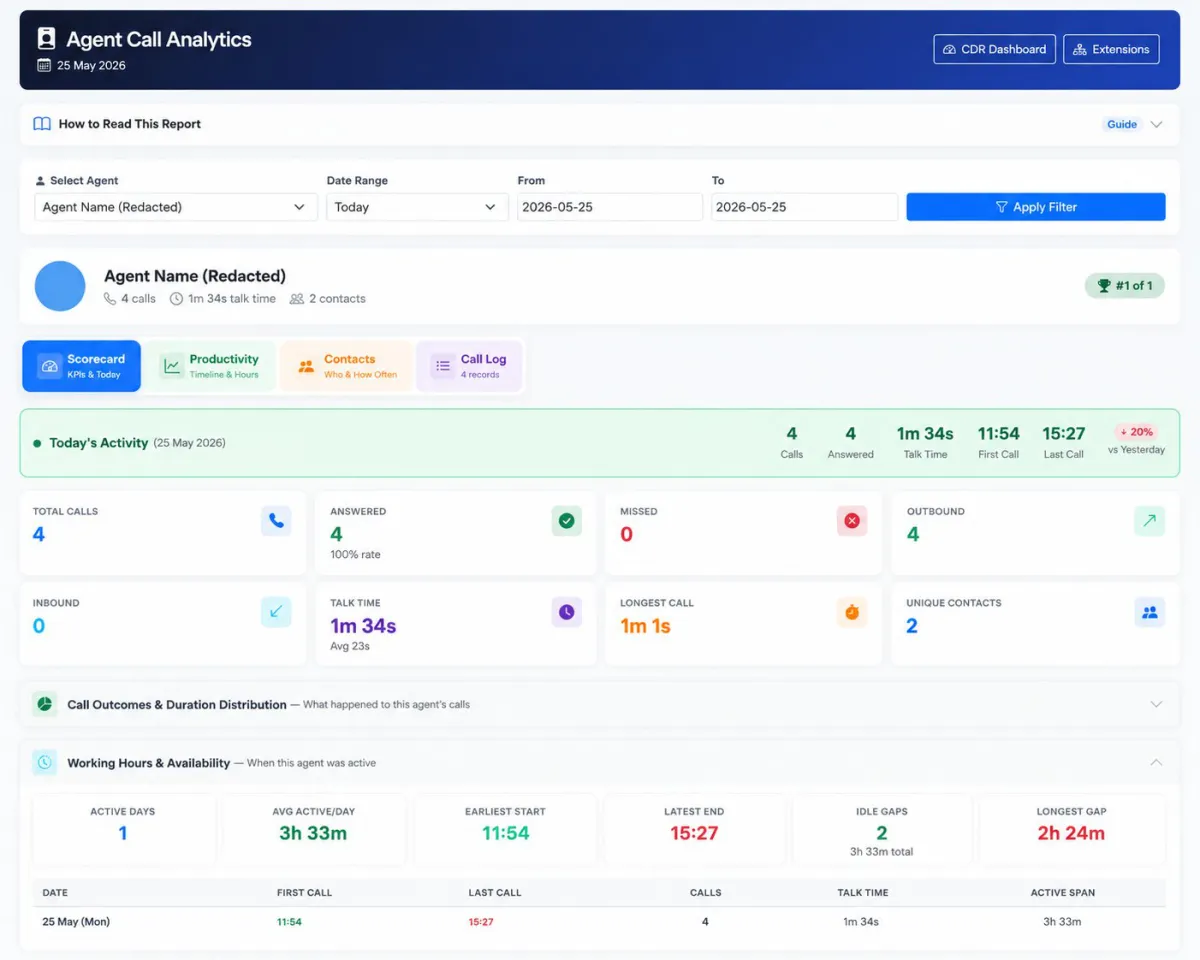This screenshot has width=1200, height=960.
Task: Click the people icon beside 2 contacts
Action: 297,299
